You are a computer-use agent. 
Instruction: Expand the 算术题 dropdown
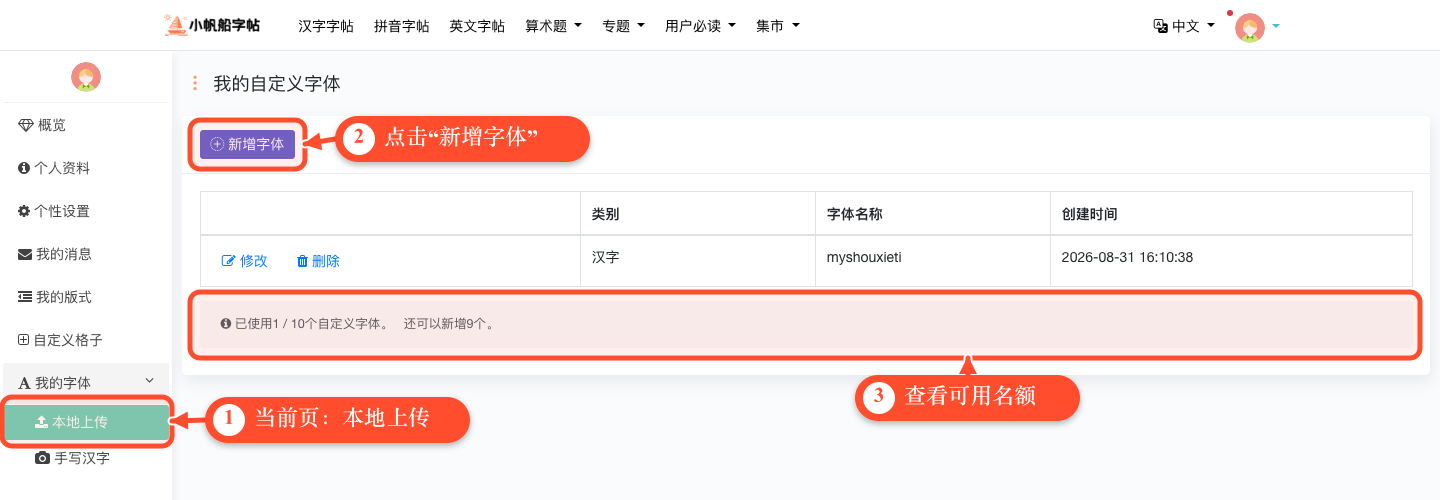[553, 26]
